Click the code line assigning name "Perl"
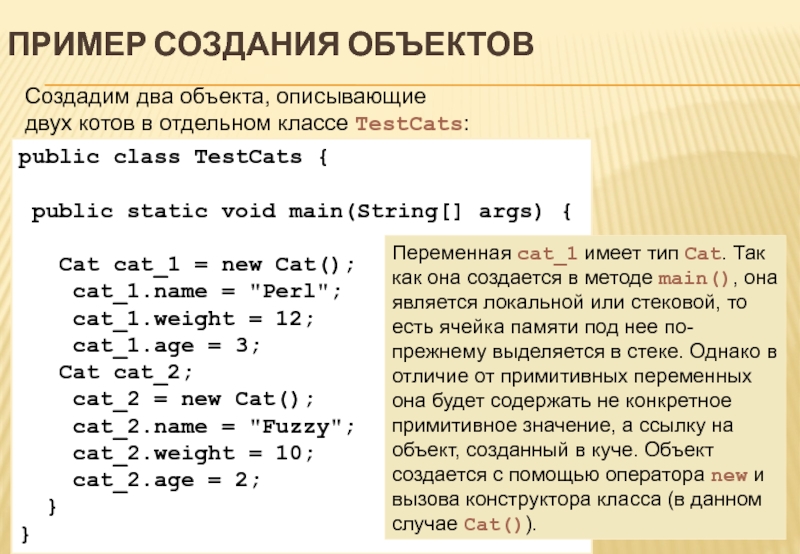 point(207,292)
